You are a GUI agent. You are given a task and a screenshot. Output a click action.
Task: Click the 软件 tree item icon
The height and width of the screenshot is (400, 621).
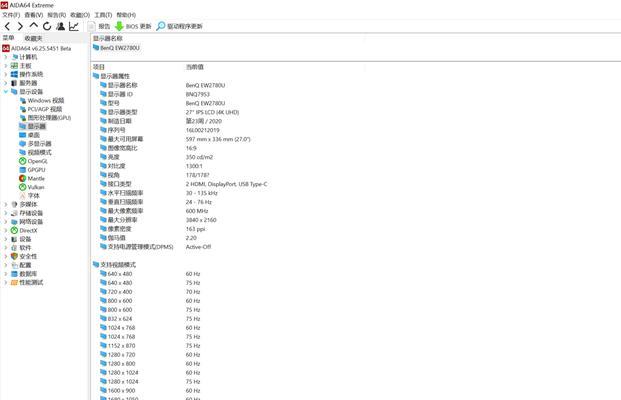[x=14, y=248]
